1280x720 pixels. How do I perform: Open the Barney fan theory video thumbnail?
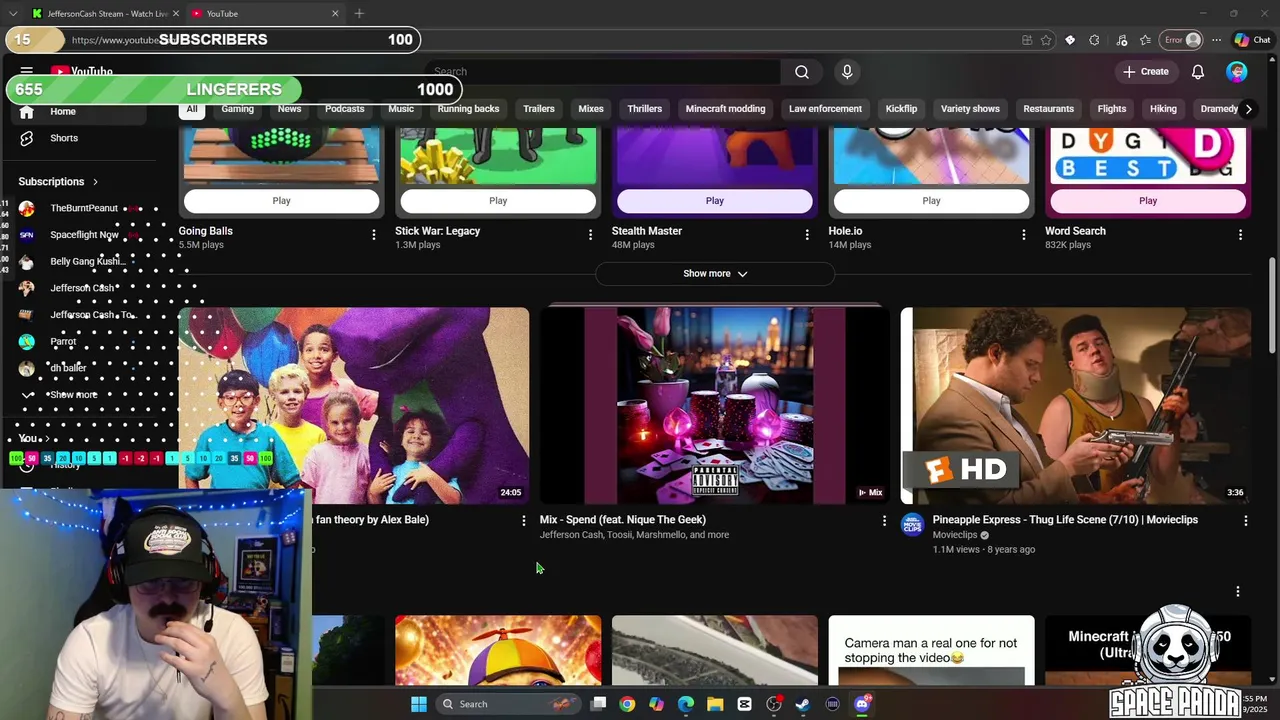pos(354,406)
